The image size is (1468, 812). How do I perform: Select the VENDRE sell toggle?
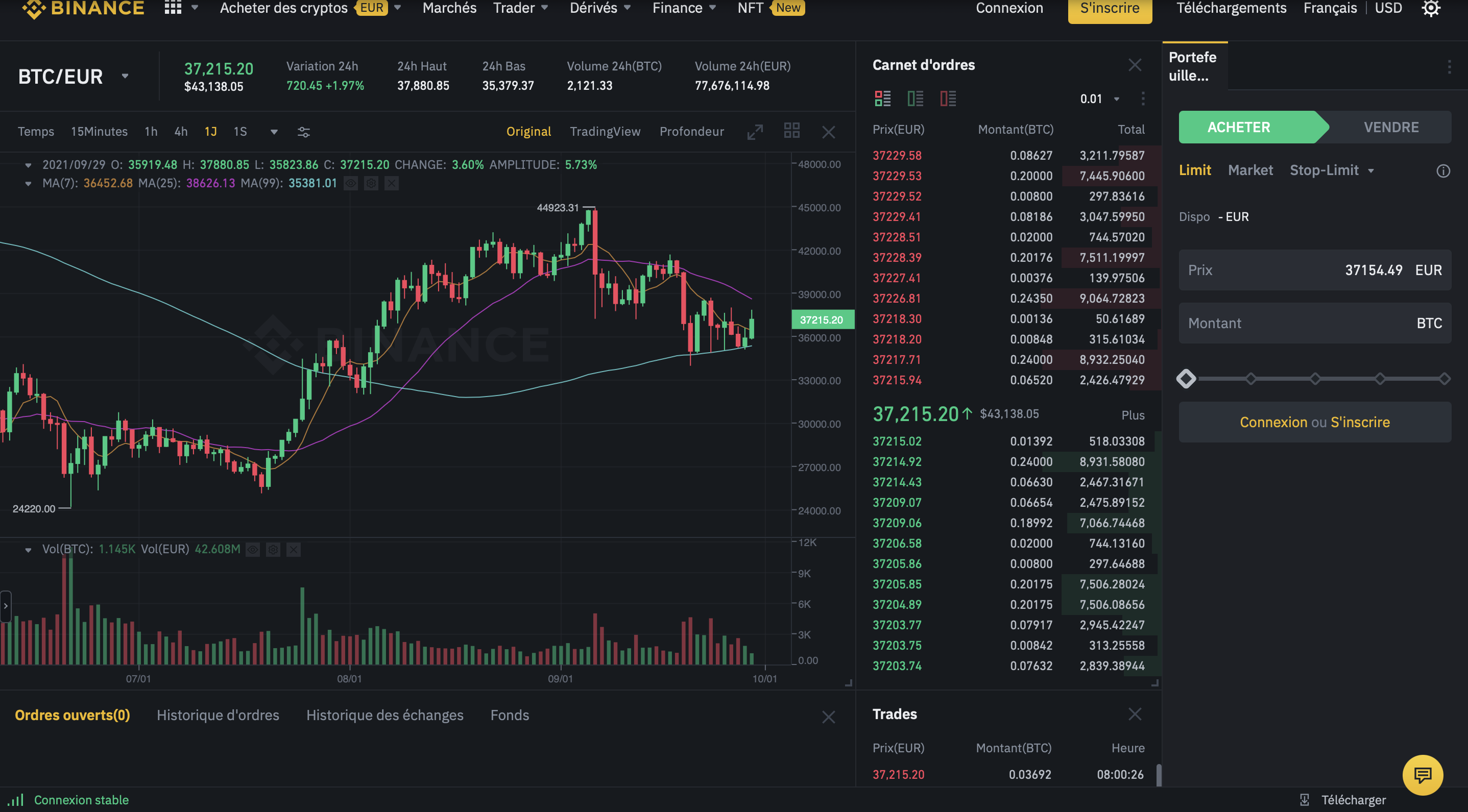click(x=1391, y=127)
